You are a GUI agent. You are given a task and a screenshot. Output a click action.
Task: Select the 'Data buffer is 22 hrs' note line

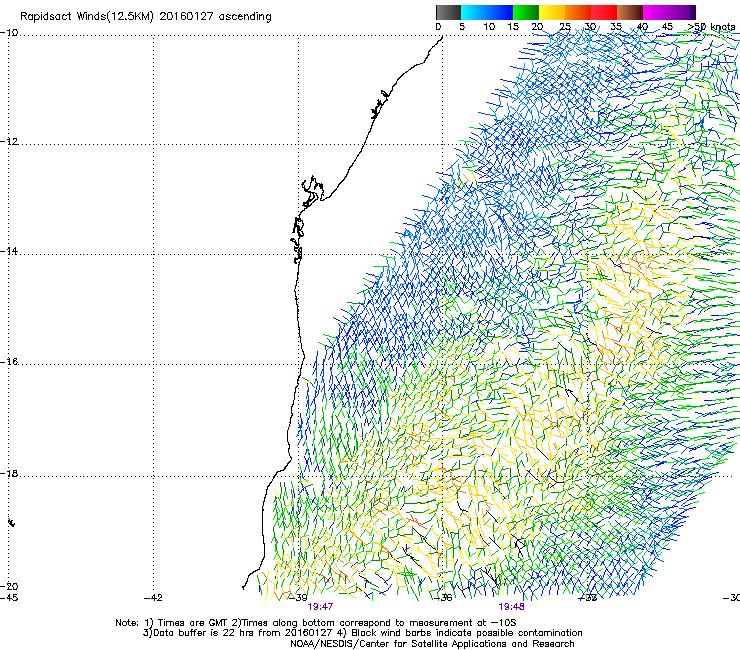tap(362, 633)
